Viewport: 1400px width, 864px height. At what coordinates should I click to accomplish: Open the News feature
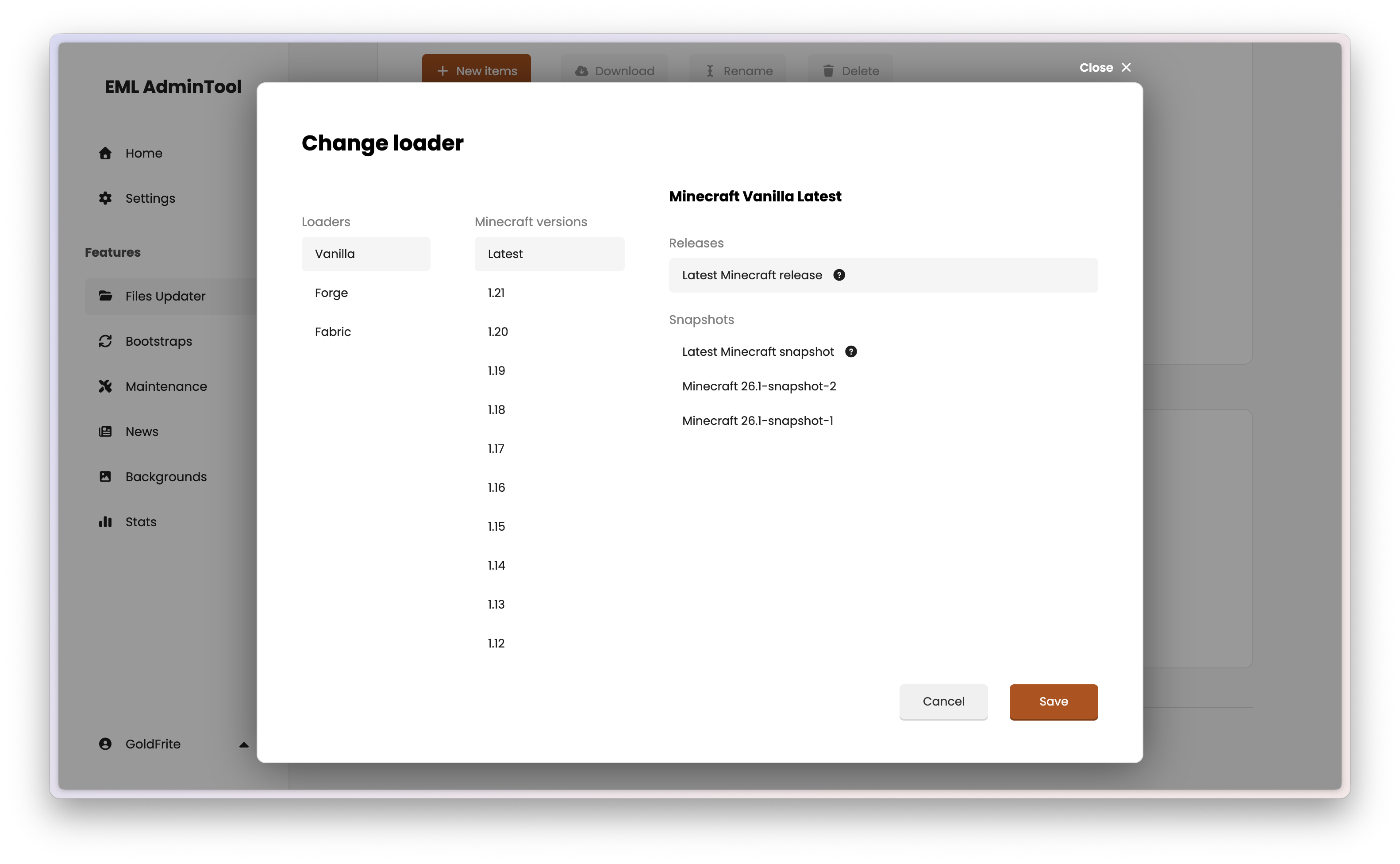click(x=142, y=432)
